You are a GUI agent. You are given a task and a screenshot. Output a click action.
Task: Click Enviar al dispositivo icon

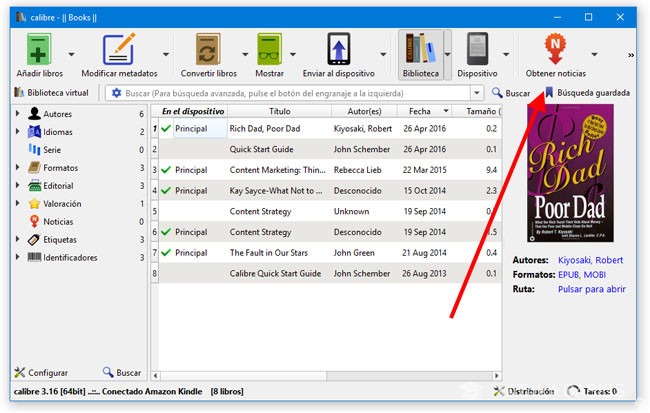tap(339, 50)
